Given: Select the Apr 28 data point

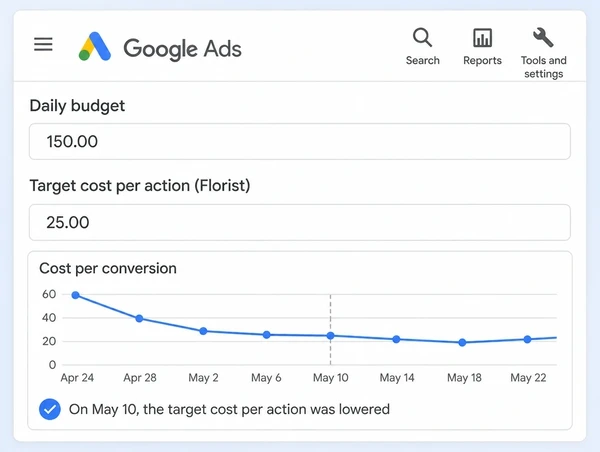Looking at the screenshot, I should (x=139, y=318).
